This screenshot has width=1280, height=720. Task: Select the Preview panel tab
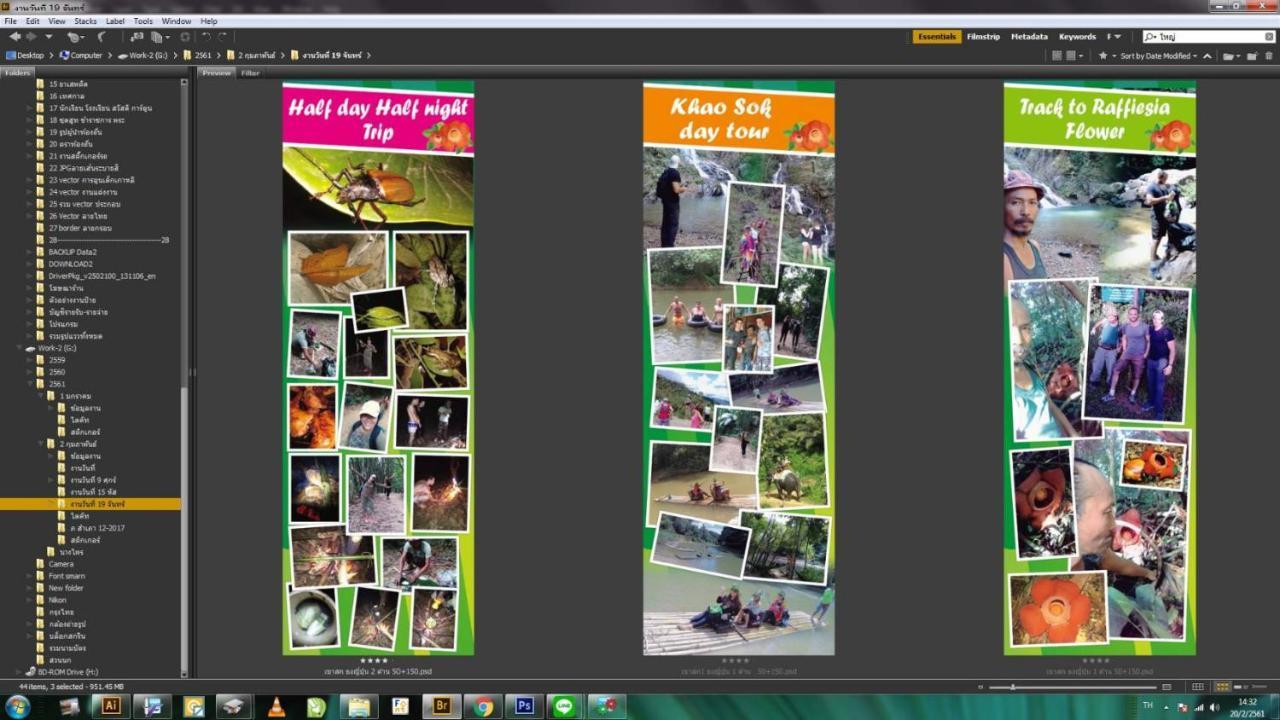217,73
